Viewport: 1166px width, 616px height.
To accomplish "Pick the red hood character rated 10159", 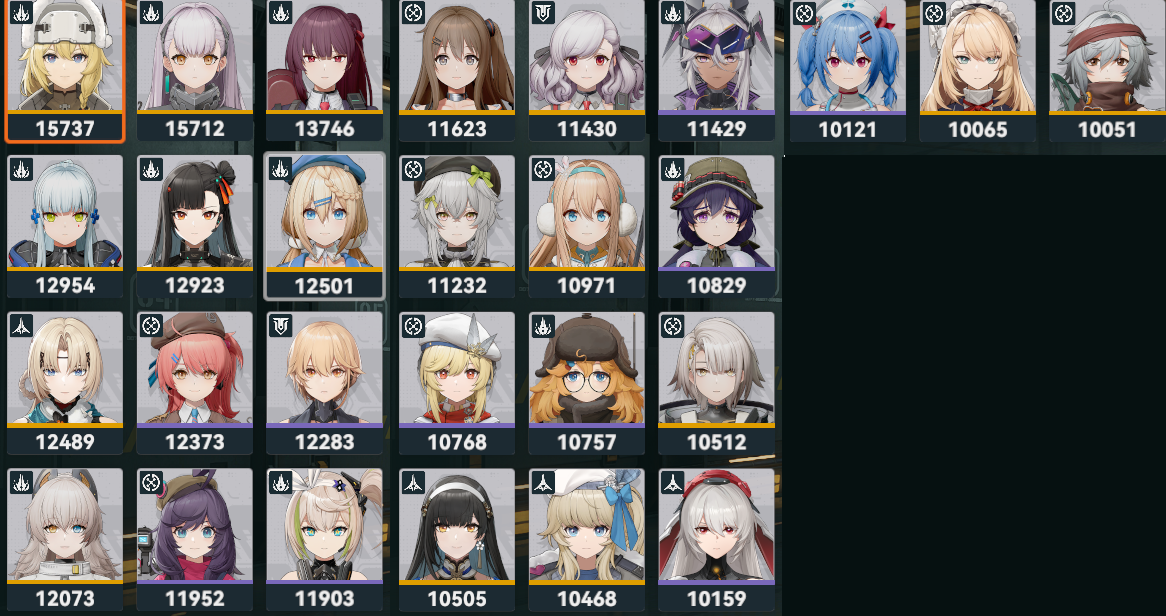I will [x=716, y=539].
